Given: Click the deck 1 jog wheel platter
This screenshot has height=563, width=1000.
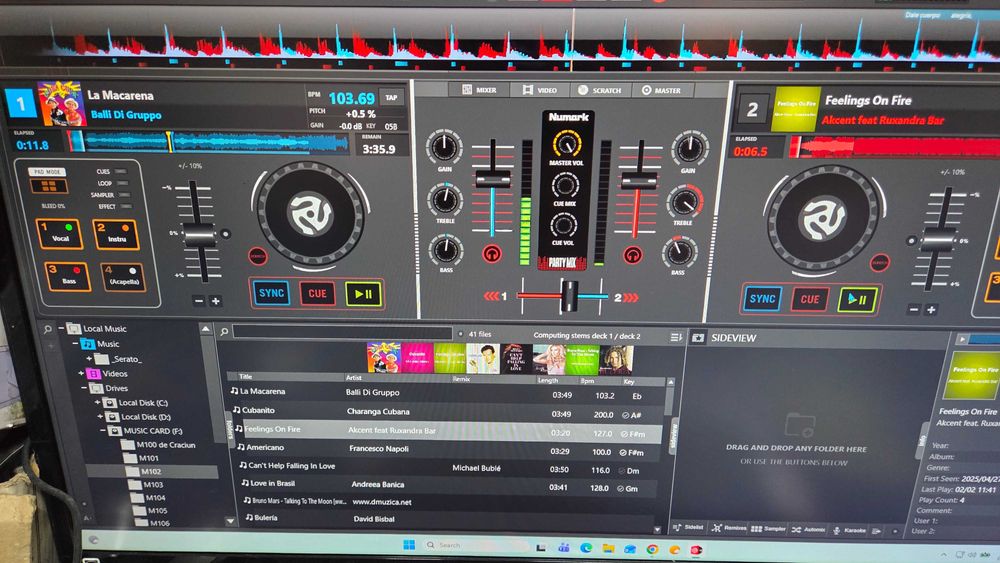Looking at the screenshot, I should point(309,214).
